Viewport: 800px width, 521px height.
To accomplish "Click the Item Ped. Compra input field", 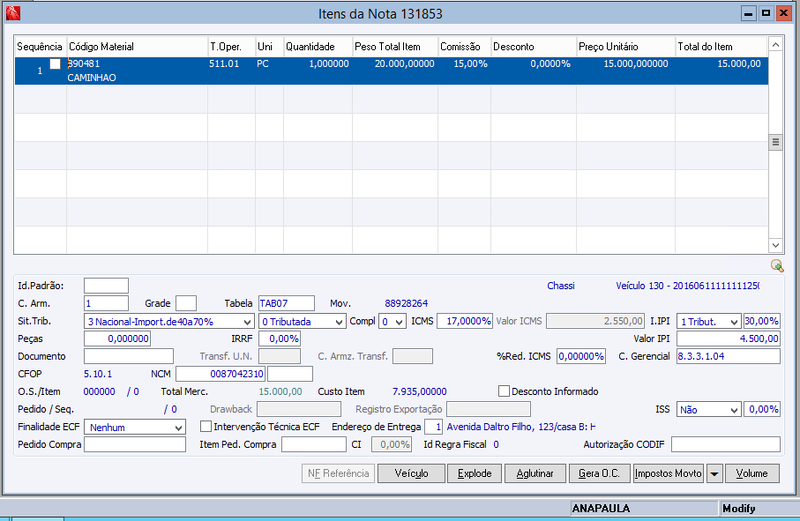I will (x=314, y=444).
